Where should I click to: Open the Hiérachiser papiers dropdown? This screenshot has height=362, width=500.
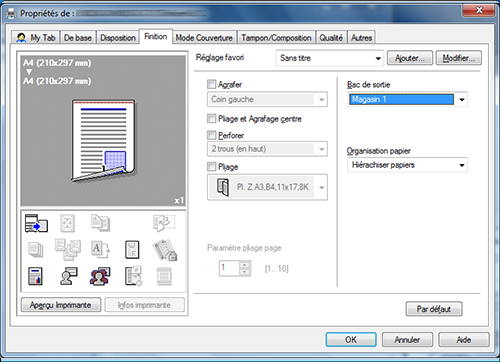[407, 165]
